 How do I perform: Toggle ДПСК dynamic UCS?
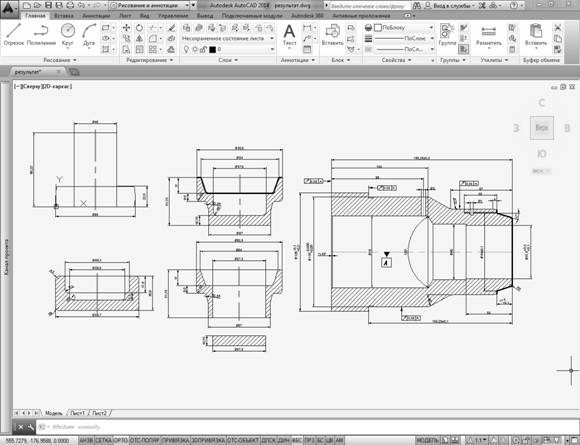[x=269, y=441]
